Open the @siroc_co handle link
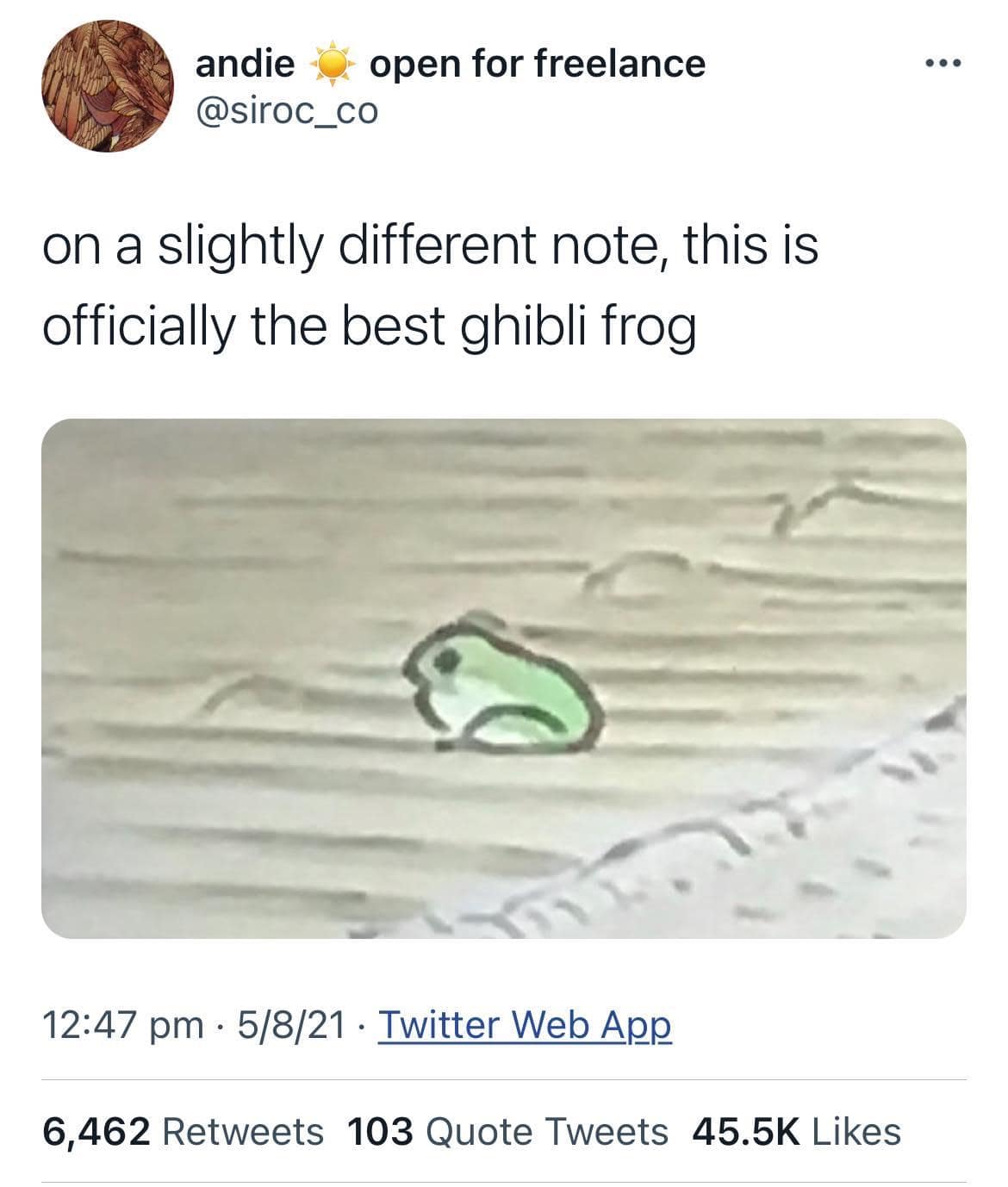The image size is (1008, 1187). [287, 110]
